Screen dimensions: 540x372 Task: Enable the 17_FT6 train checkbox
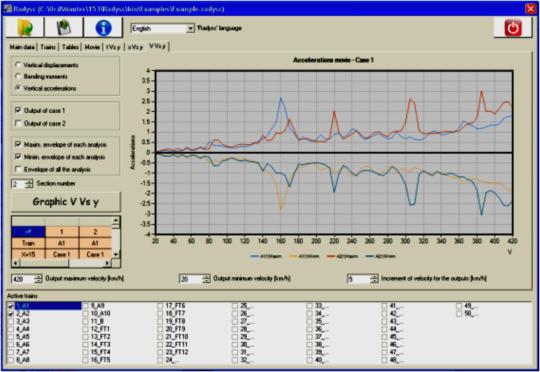coord(160,306)
